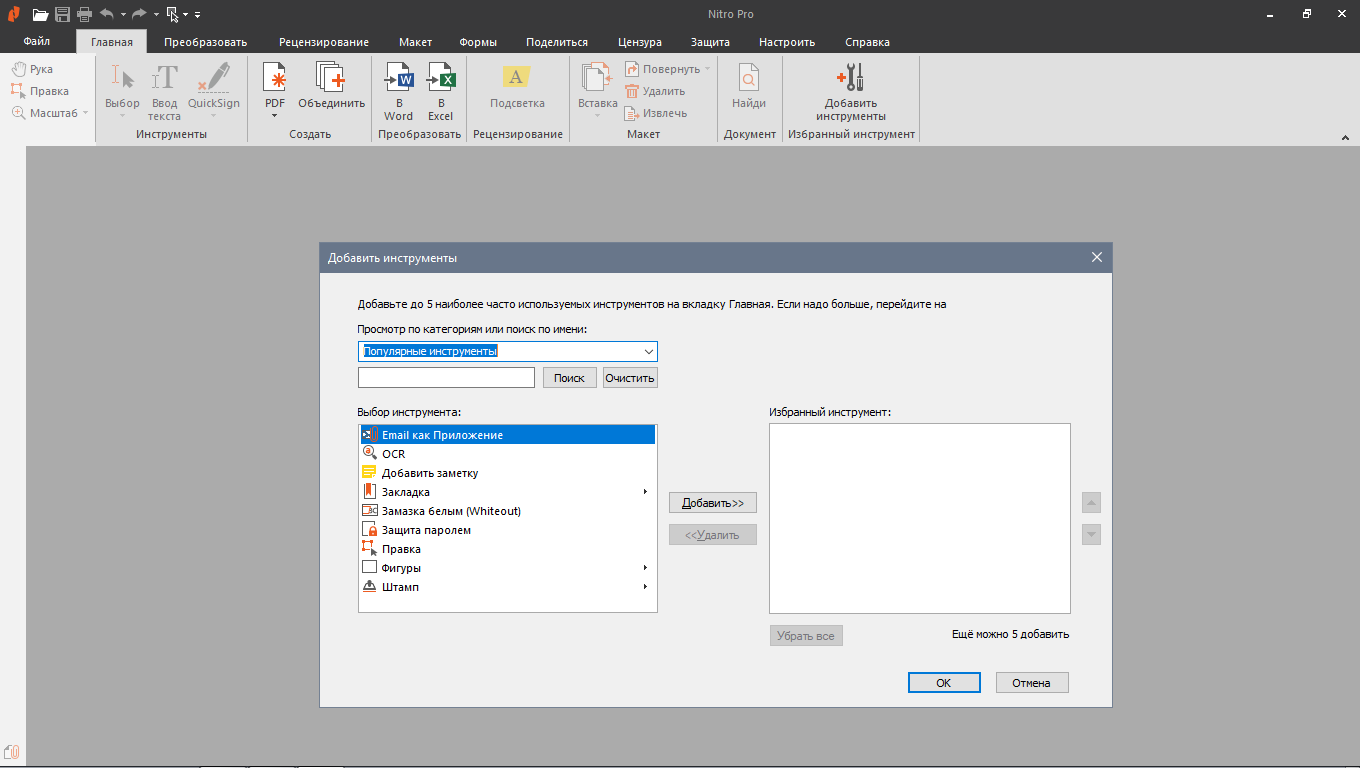Click Добавить инструменты ribbon icon
Viewport: 1360px width, 768px height.
pos(851,91)
